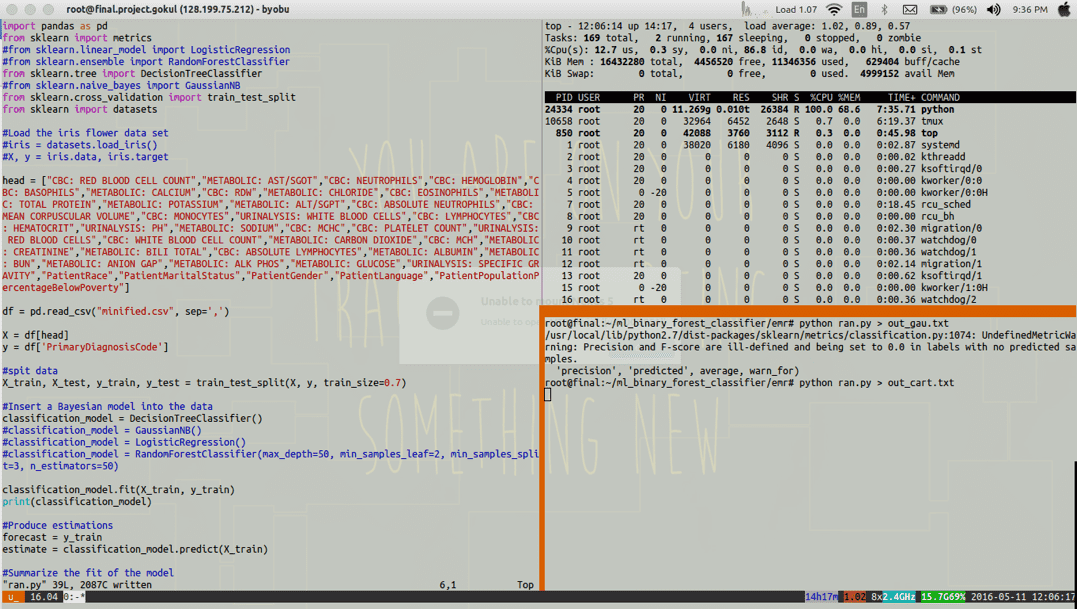
Task: Select byobu window tab '0:-*'
Action: [74, 597]
